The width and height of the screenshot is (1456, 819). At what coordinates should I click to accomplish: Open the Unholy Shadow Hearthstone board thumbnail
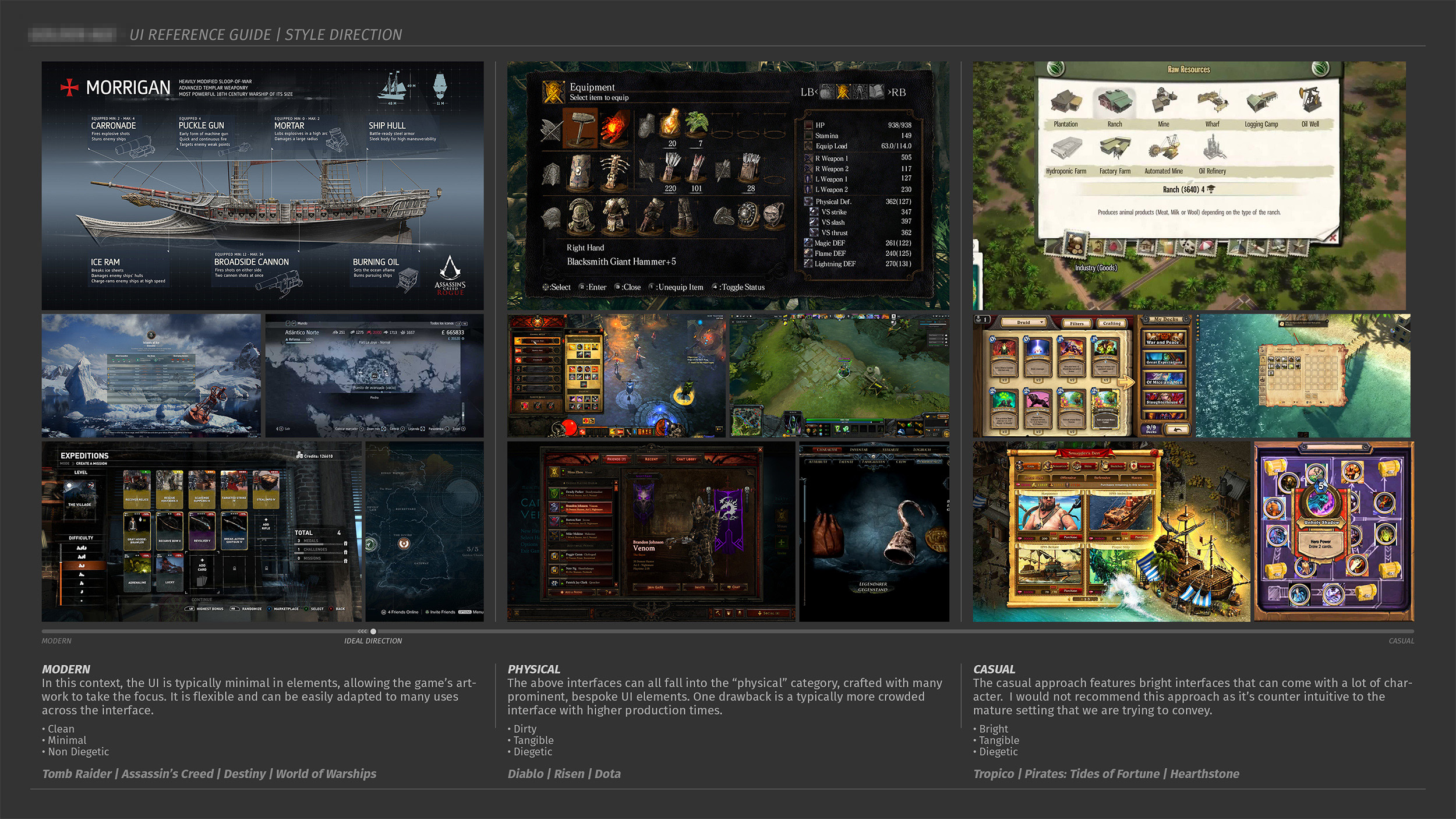pos(1334,531)
